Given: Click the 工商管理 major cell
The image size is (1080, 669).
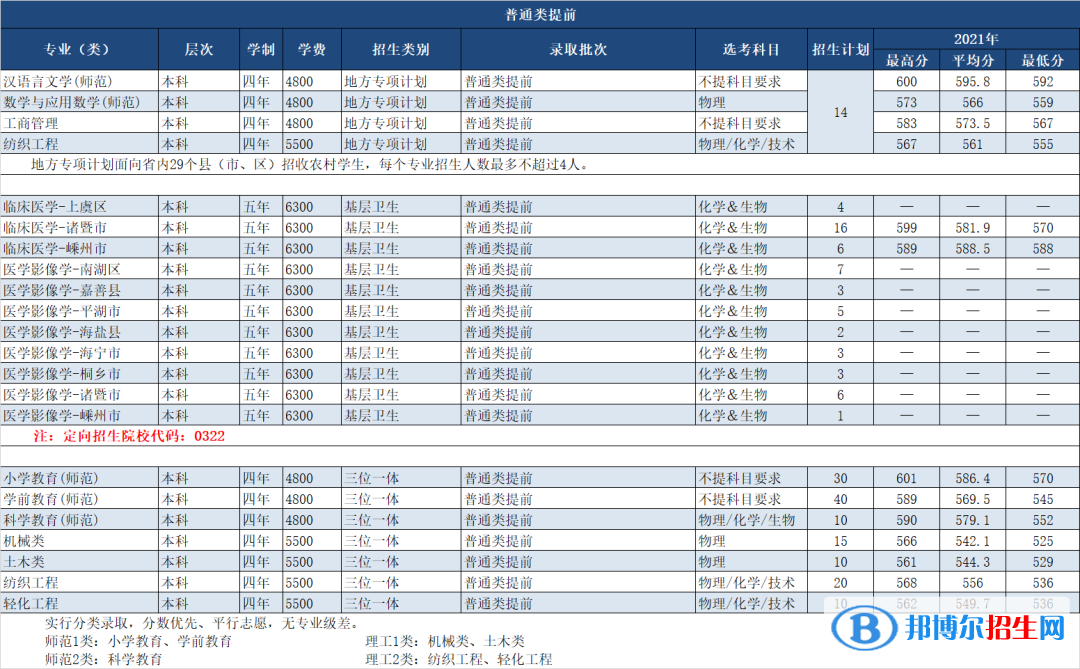Looking at the screenshot, I should pos(80,123).
